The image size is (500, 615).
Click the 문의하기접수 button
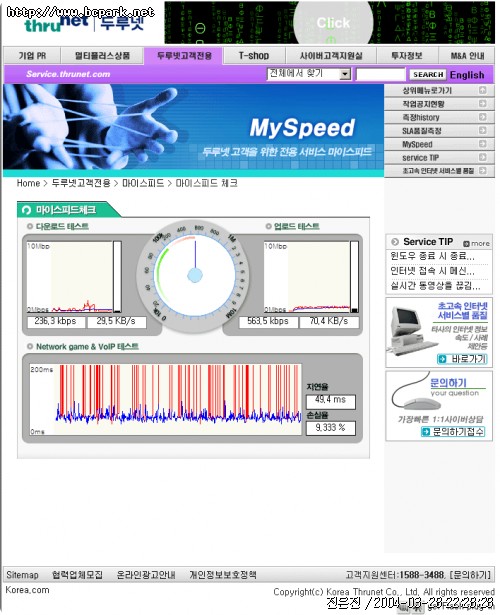click(453, 431)
